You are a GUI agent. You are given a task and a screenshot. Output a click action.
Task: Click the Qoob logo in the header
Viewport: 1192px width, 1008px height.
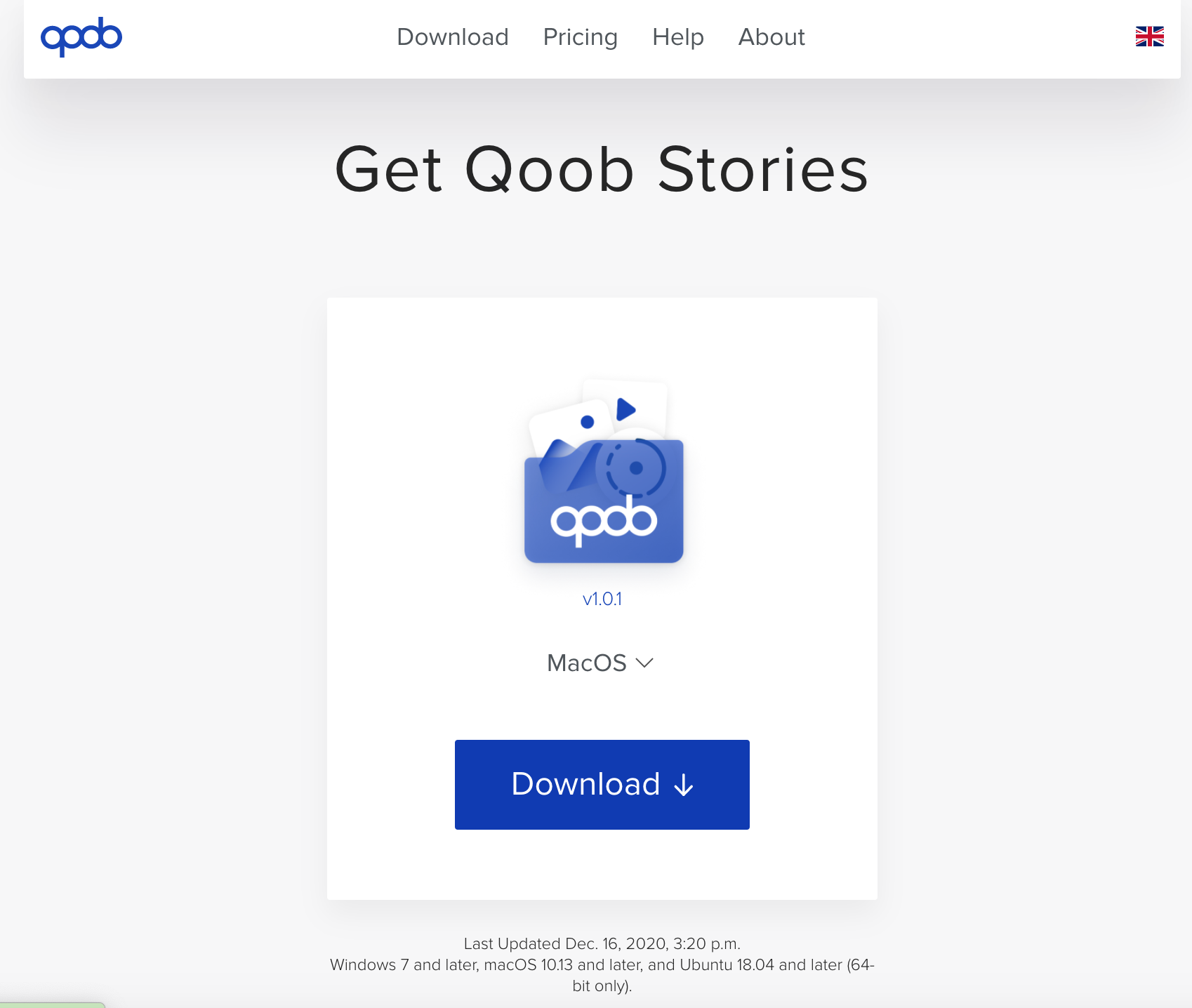81,37
